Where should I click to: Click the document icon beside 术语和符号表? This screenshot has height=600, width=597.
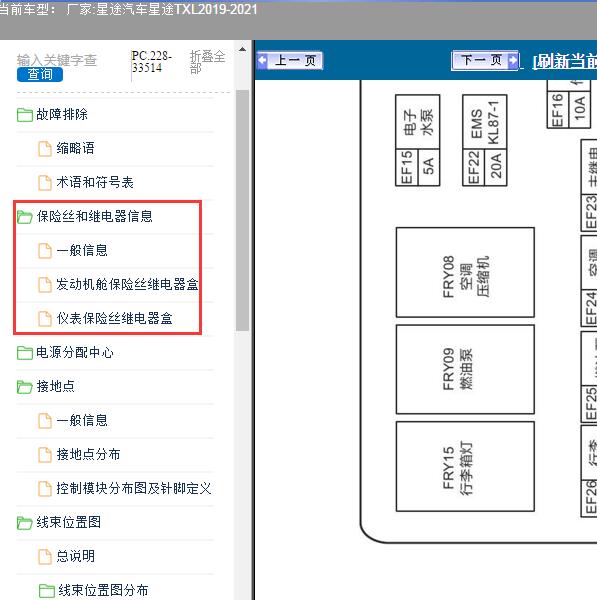[x=45, y=183]
